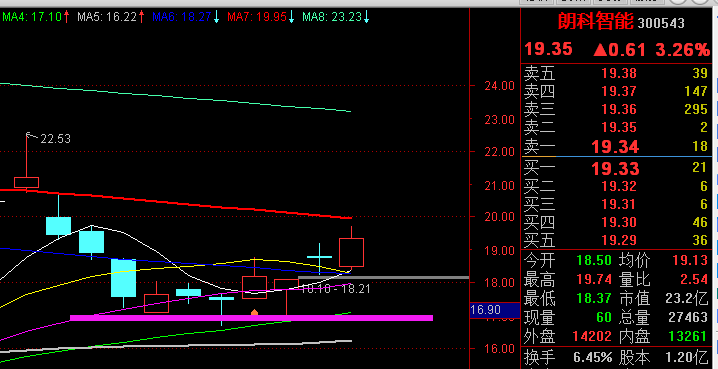718x369 pixels.
Task: Select the red MA7 19.95 label
Action: click(261, 17)
